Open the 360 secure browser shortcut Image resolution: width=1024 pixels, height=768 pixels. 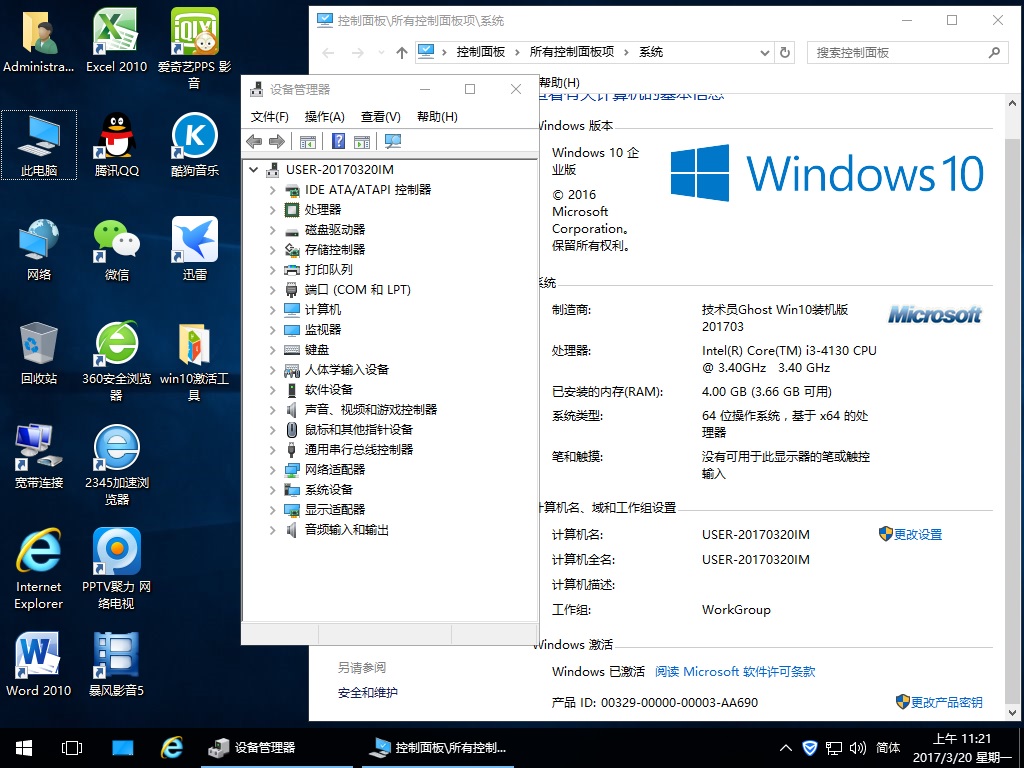[116, 360]
